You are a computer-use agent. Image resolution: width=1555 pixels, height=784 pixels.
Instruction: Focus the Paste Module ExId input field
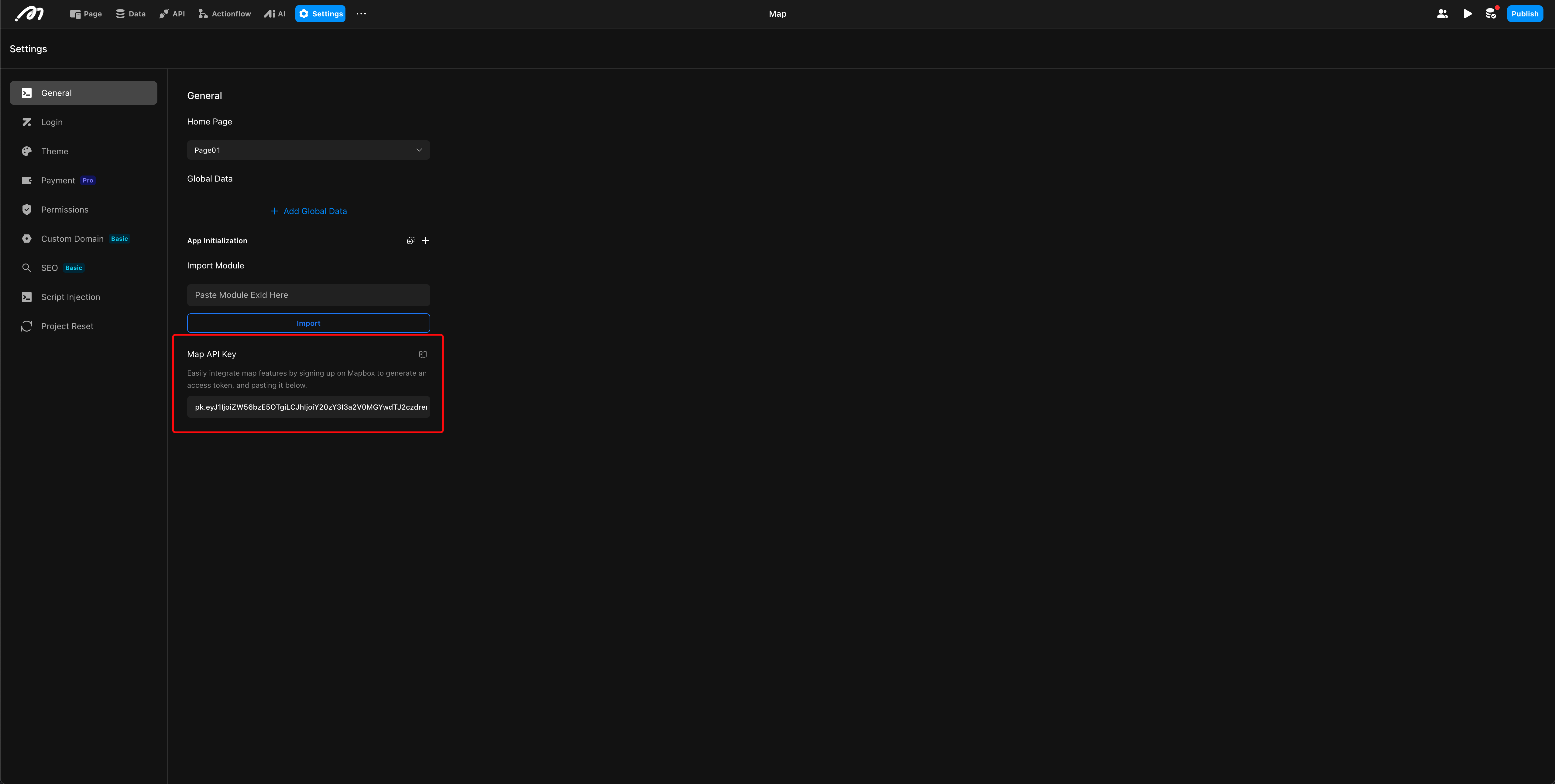308,295
